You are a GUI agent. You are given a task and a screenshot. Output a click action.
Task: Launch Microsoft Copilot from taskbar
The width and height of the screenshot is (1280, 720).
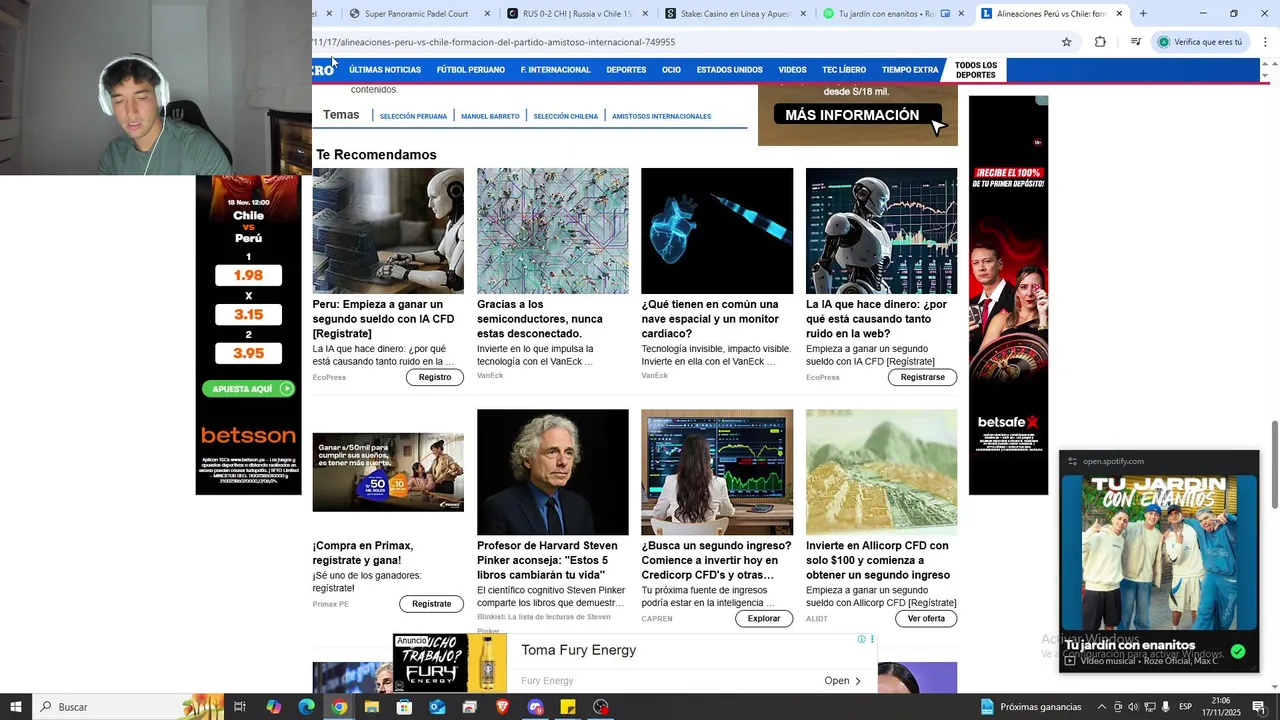point(274,707)
